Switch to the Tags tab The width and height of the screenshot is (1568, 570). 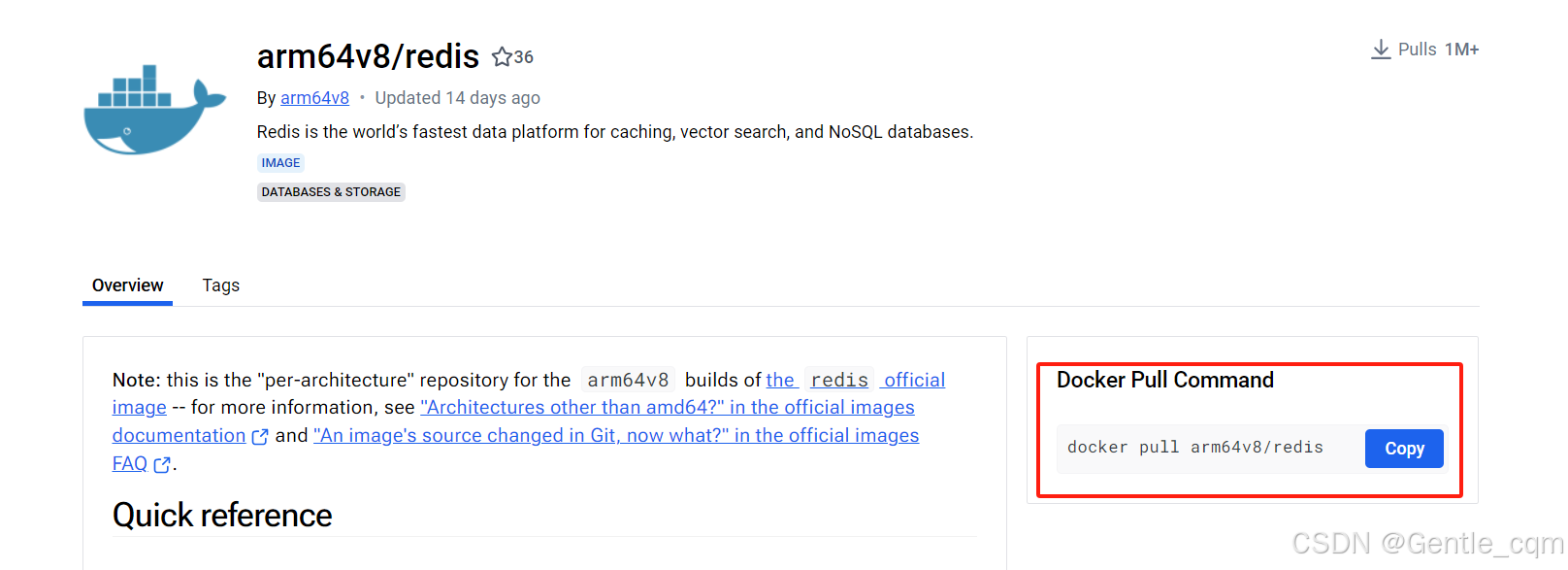[220, 285]
